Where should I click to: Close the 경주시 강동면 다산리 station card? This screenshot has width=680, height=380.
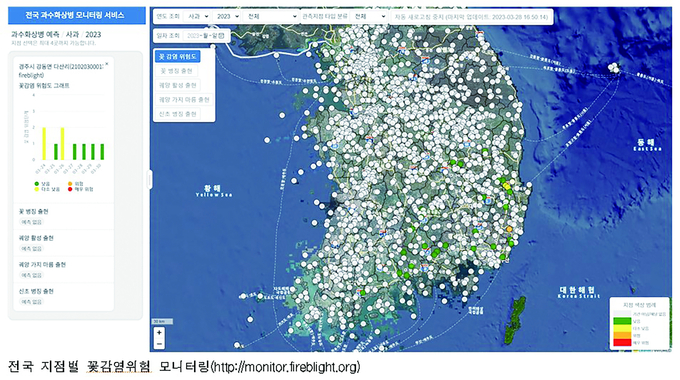tap(107, 64)
